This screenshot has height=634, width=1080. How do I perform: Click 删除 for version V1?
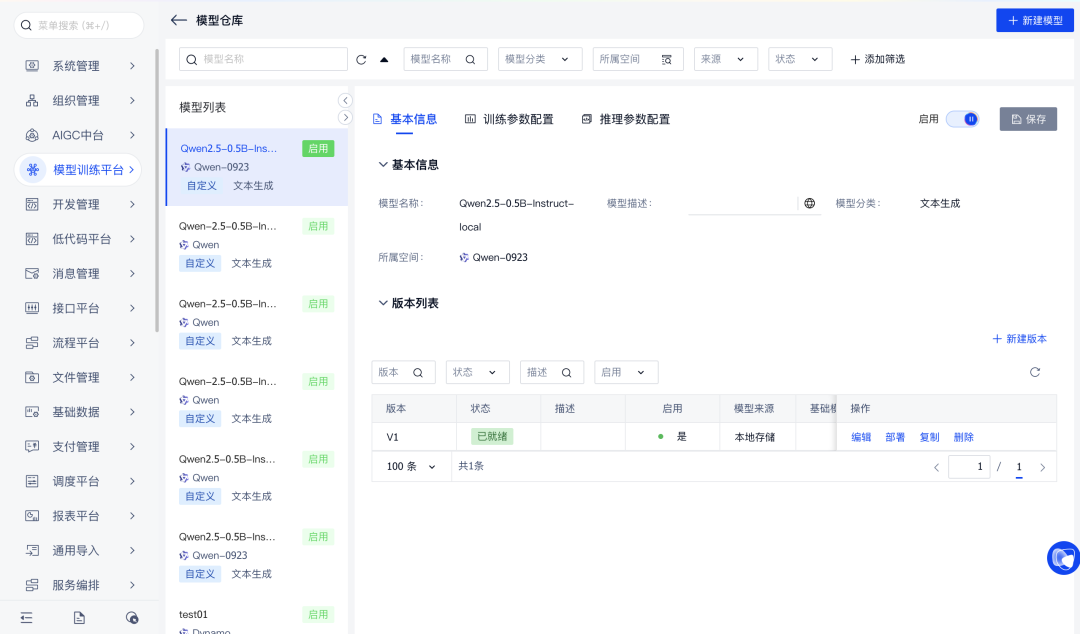963,437
